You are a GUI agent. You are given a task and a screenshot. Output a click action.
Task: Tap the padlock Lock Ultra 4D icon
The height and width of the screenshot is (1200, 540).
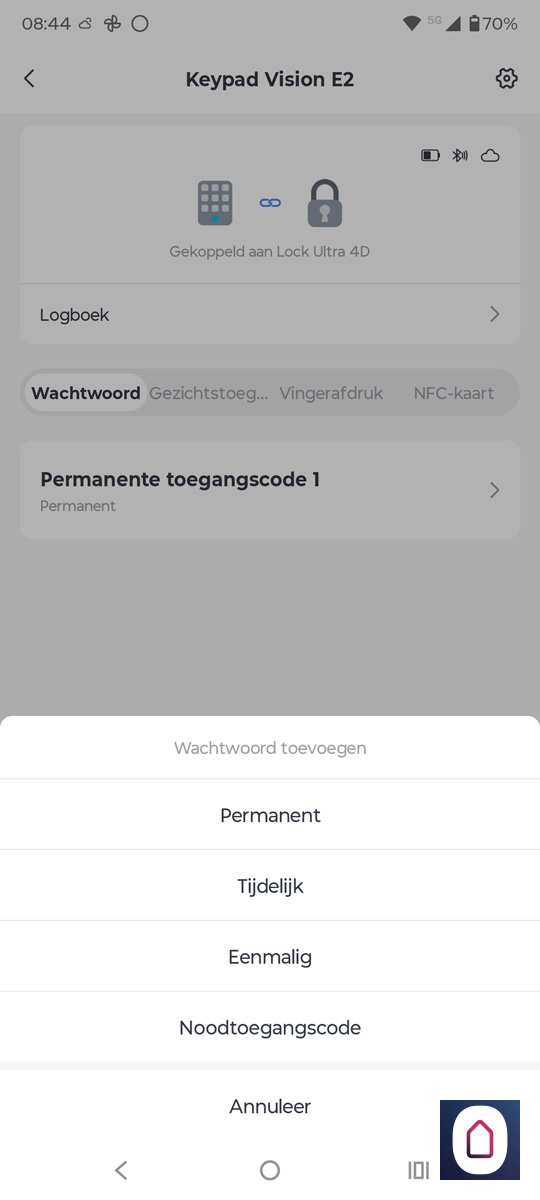click(325, 203)
